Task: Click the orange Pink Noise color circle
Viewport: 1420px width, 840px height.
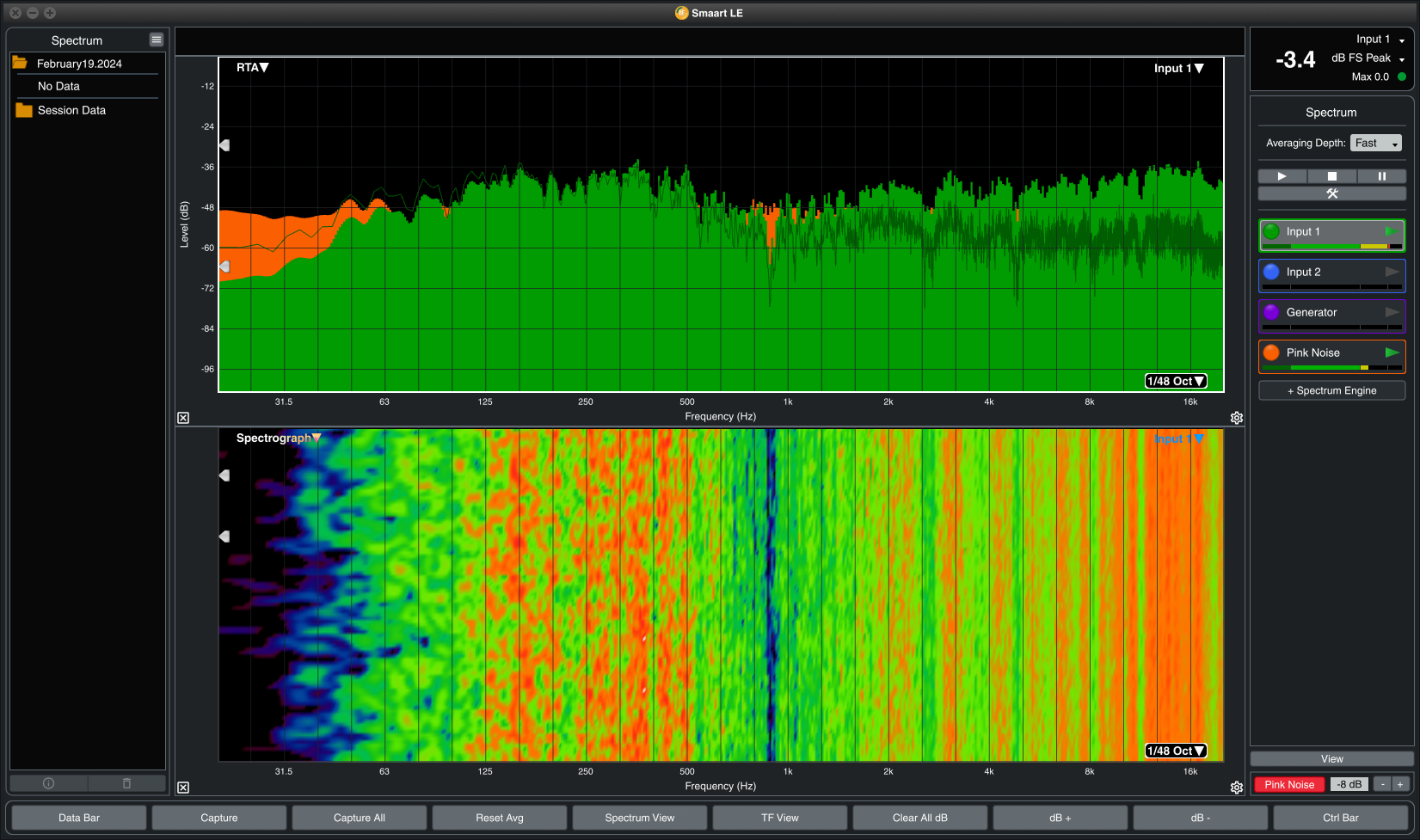Action: pos(1271,353)
